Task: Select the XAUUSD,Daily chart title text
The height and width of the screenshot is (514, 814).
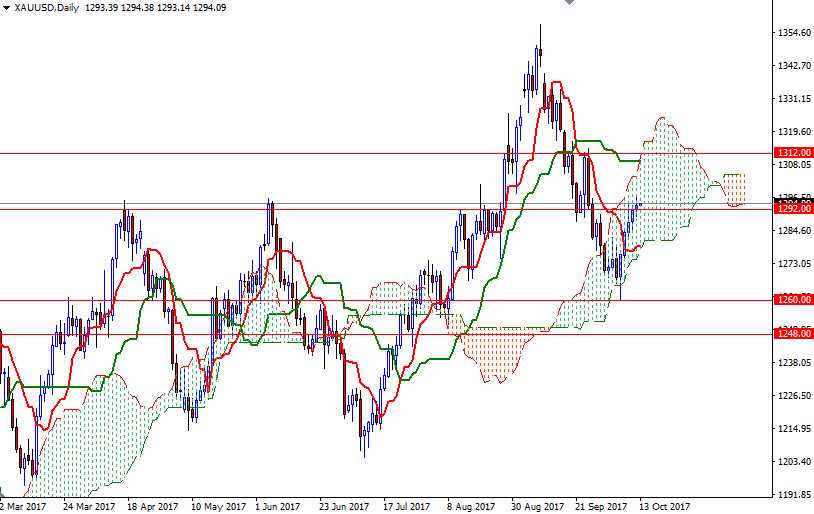Action: [x=47, y=8]
